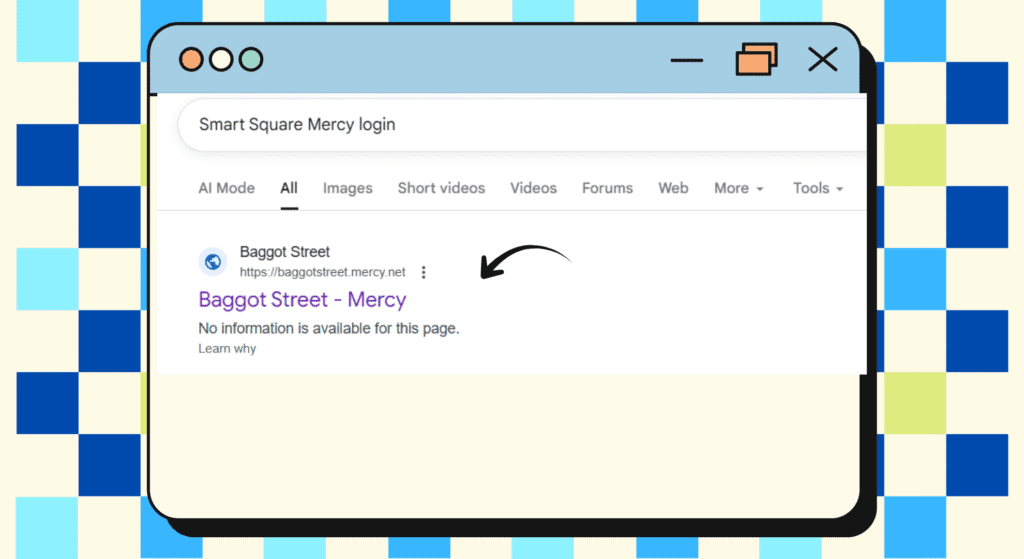
Task: Close the window with the X icon
Action: [822, 60]
